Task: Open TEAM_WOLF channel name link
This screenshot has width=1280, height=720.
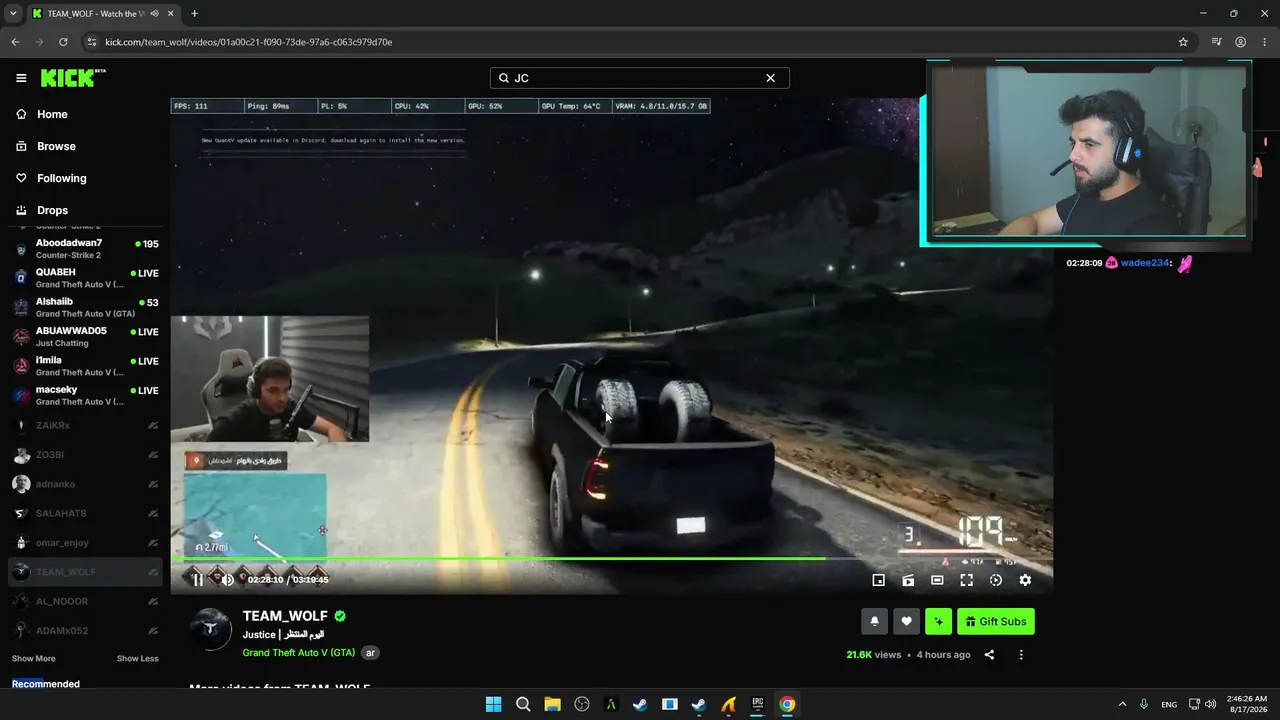Action: [285, 616]
